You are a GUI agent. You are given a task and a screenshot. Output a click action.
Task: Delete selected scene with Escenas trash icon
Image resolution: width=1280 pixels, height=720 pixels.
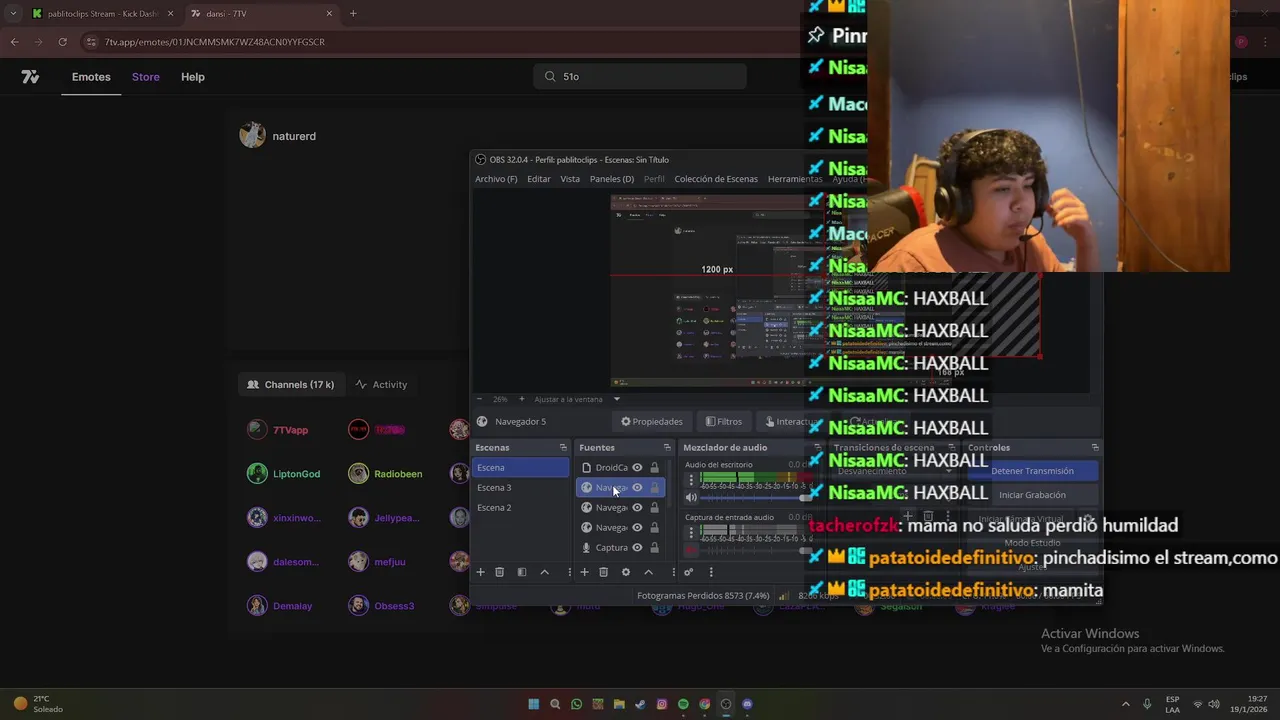(500, 572)
